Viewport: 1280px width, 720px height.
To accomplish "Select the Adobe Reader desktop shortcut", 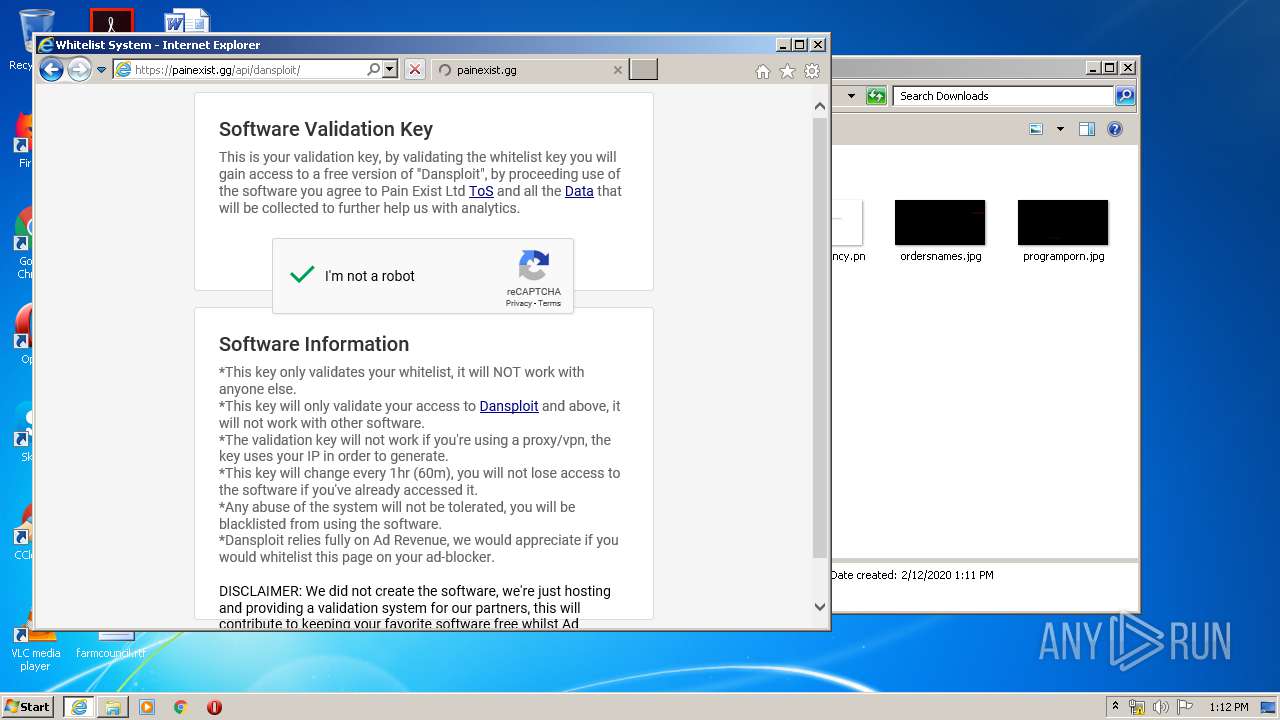I will point(111,20).
